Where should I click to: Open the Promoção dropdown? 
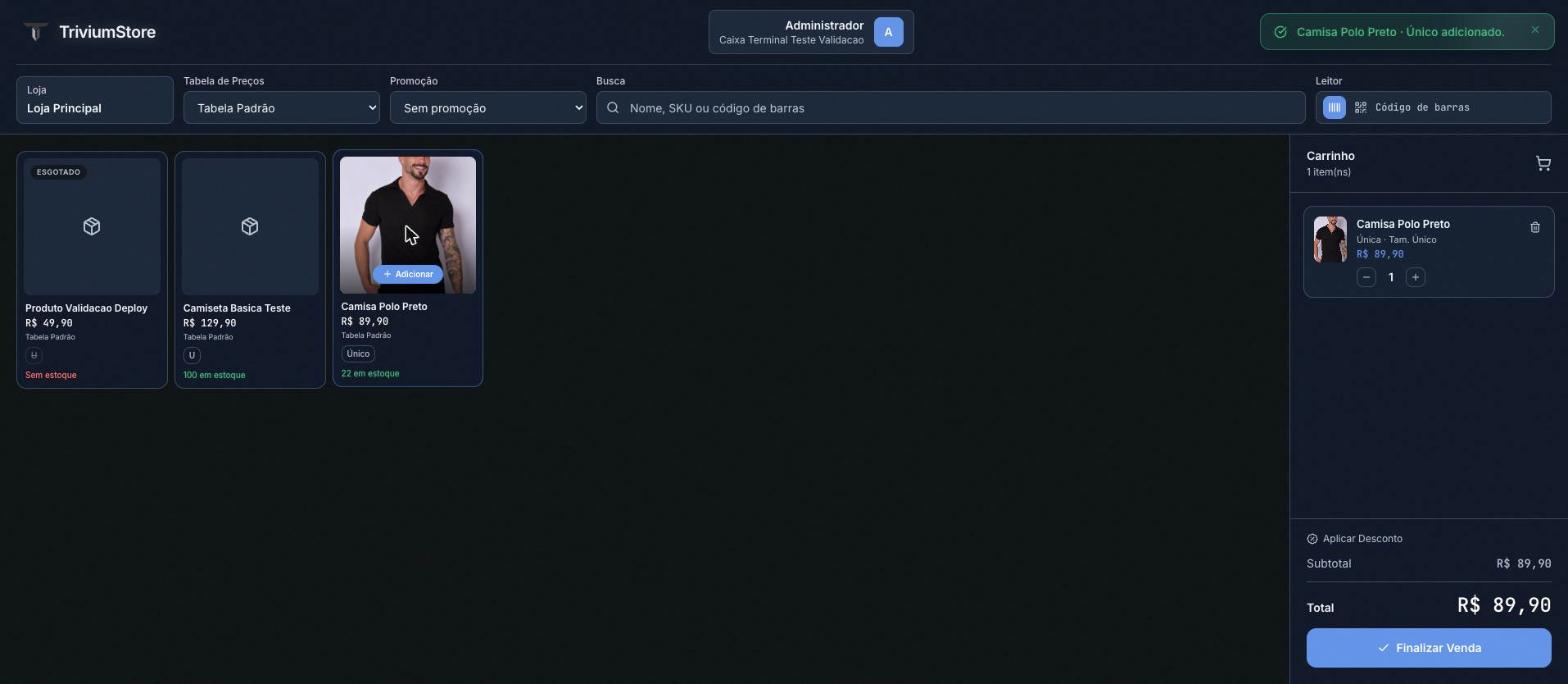pos(488,108)
